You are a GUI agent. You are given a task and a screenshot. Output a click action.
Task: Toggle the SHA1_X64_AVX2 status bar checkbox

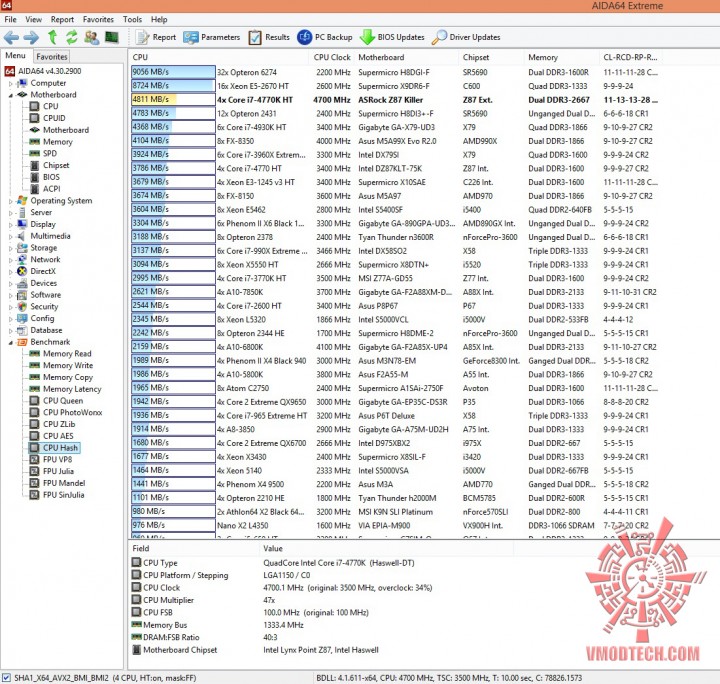6,678
